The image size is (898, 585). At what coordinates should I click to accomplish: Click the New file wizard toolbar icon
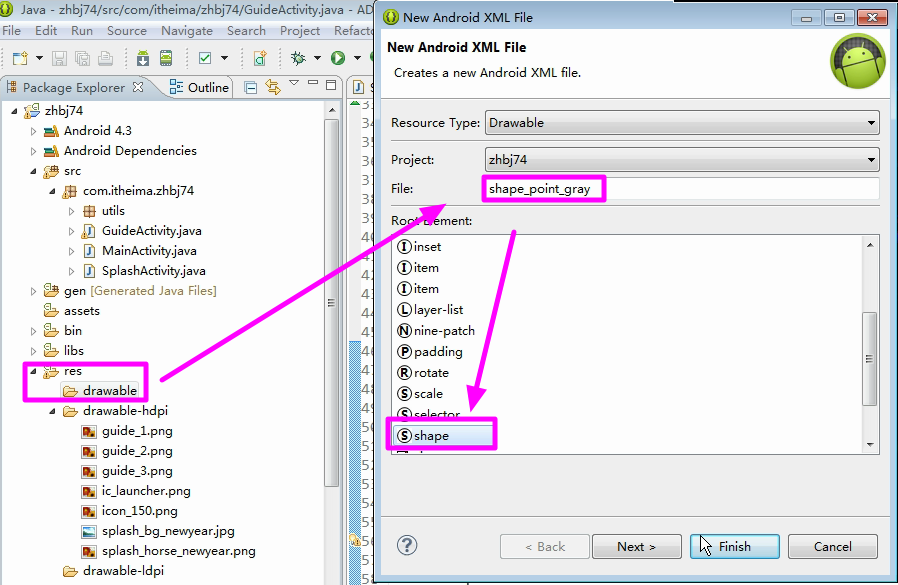[x=21, y=58]
